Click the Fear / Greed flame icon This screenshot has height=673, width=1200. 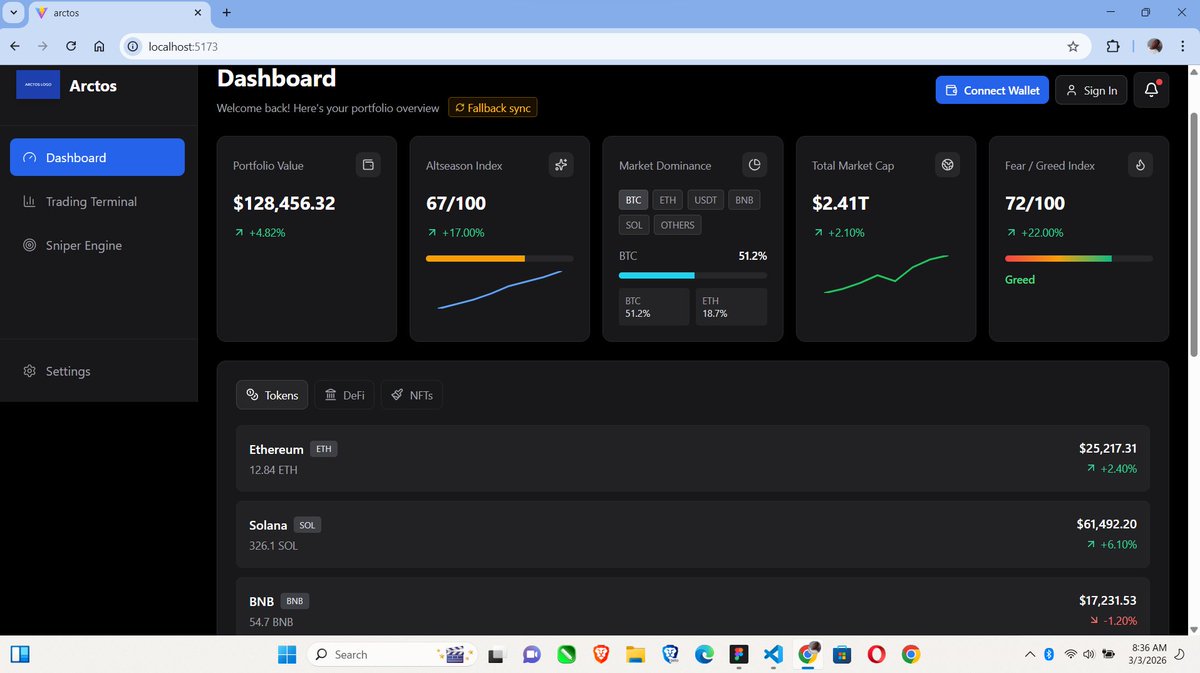(1140, 165)
